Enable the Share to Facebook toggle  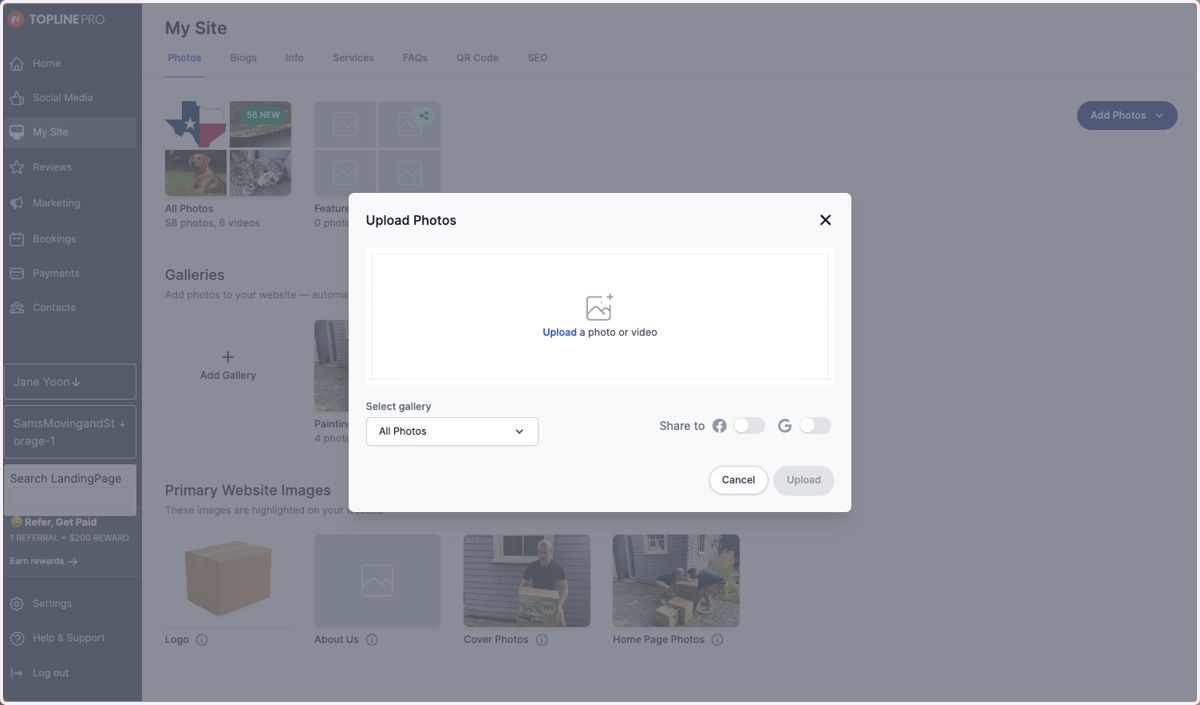point(748,426)
